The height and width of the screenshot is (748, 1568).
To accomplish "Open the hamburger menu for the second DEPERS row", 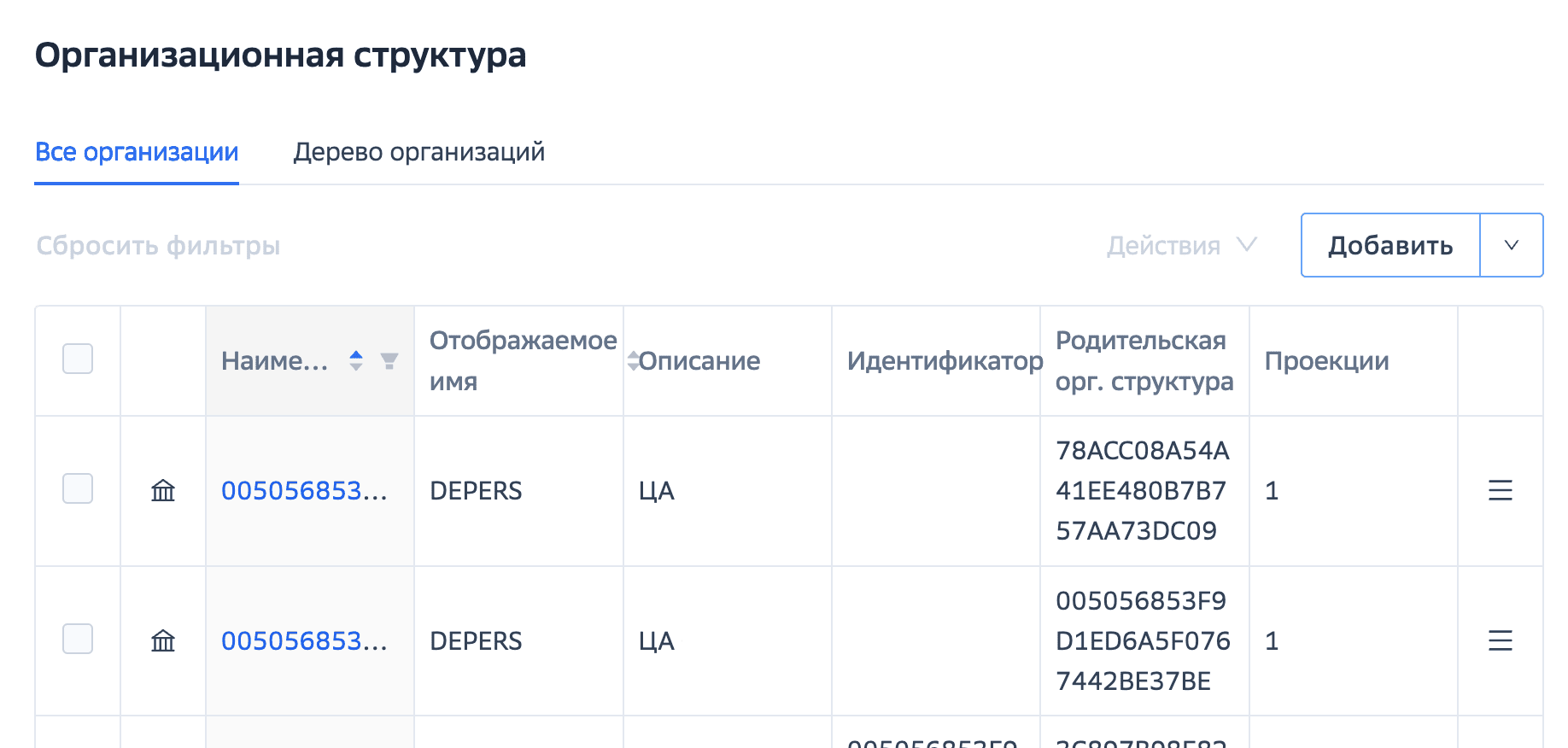I will (1500, 640).
